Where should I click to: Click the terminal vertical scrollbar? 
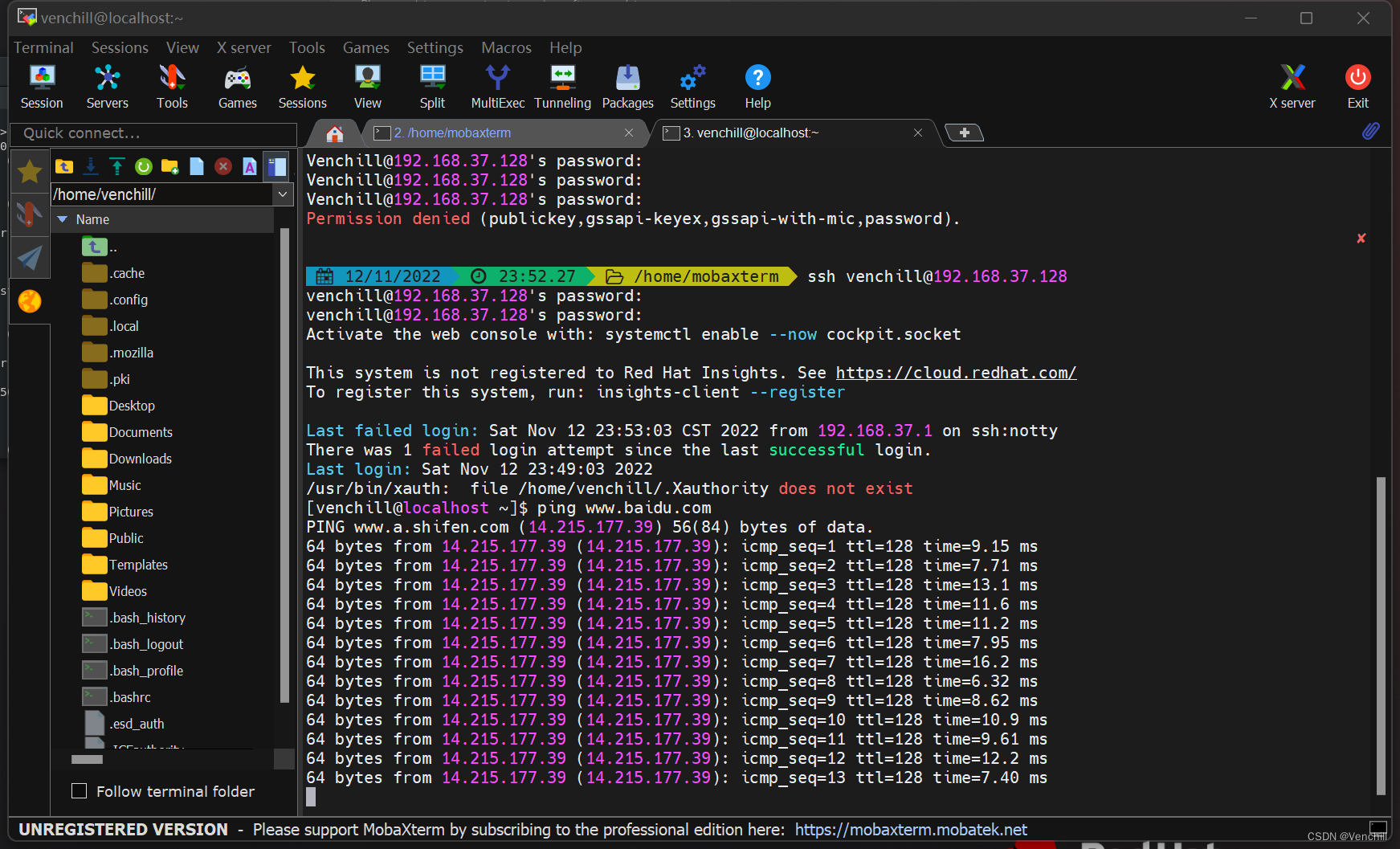1381,635
